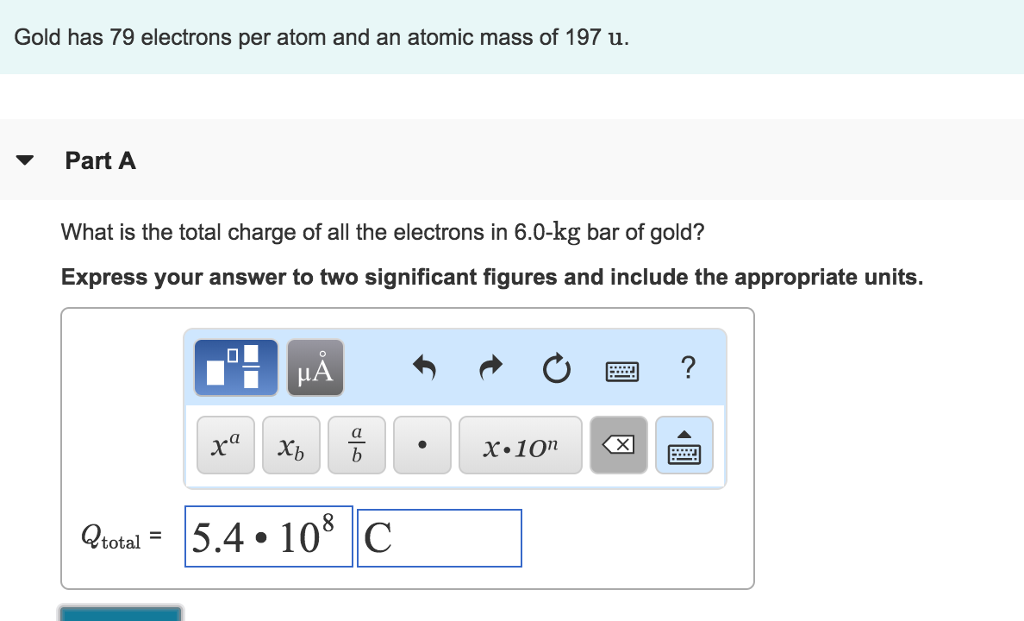1024x621 pixels.
Task: Insert a fraction with the a/b icon
Action: [x=356, y=444]
